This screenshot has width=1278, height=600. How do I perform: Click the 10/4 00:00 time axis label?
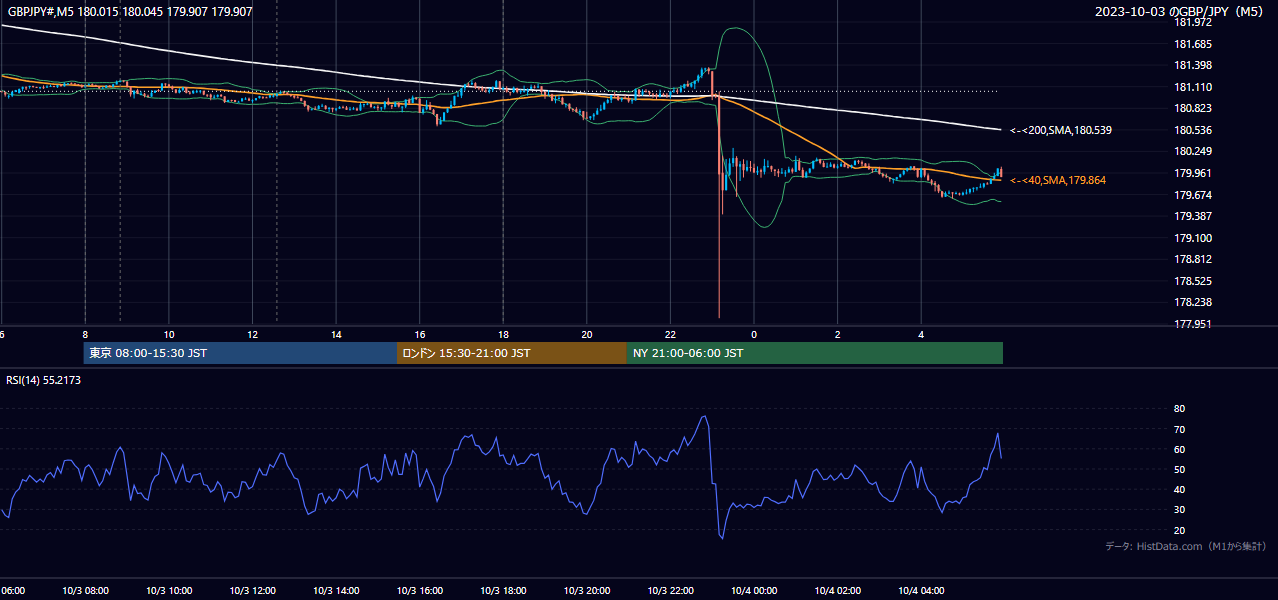pyautogui.click(x=754, y=591)
